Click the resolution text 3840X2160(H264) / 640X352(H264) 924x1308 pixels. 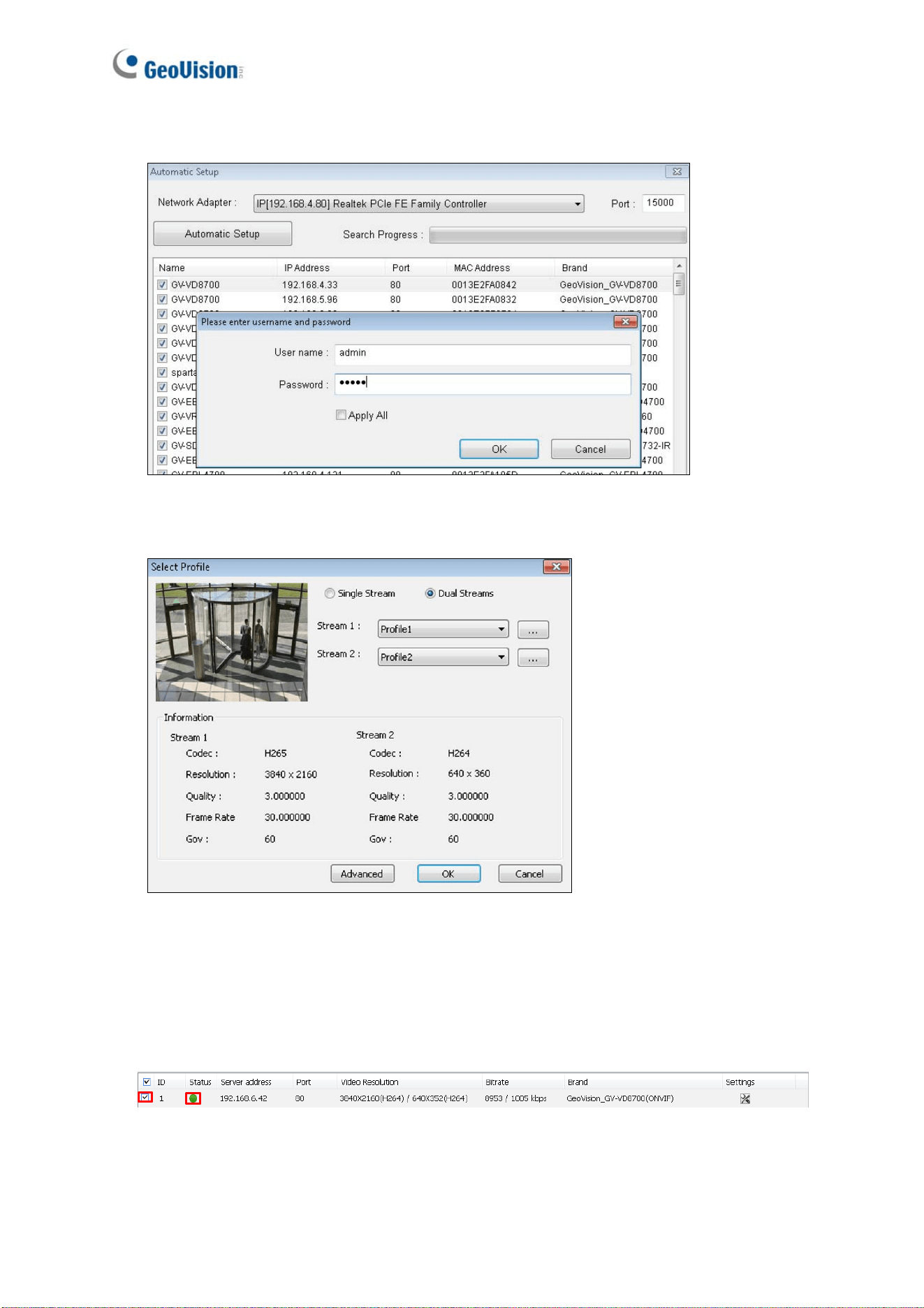pyautogui.click(x=404, y=1098)
